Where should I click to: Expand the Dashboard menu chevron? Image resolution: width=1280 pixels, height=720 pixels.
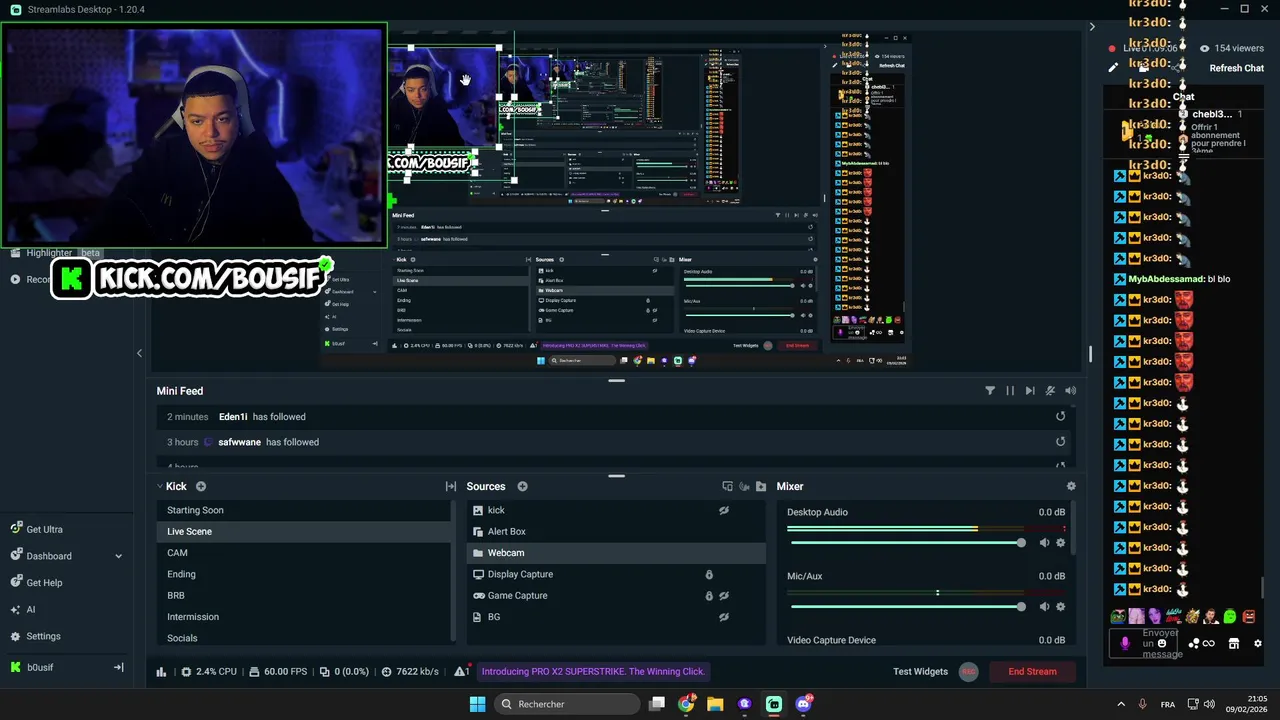[119, 556]
